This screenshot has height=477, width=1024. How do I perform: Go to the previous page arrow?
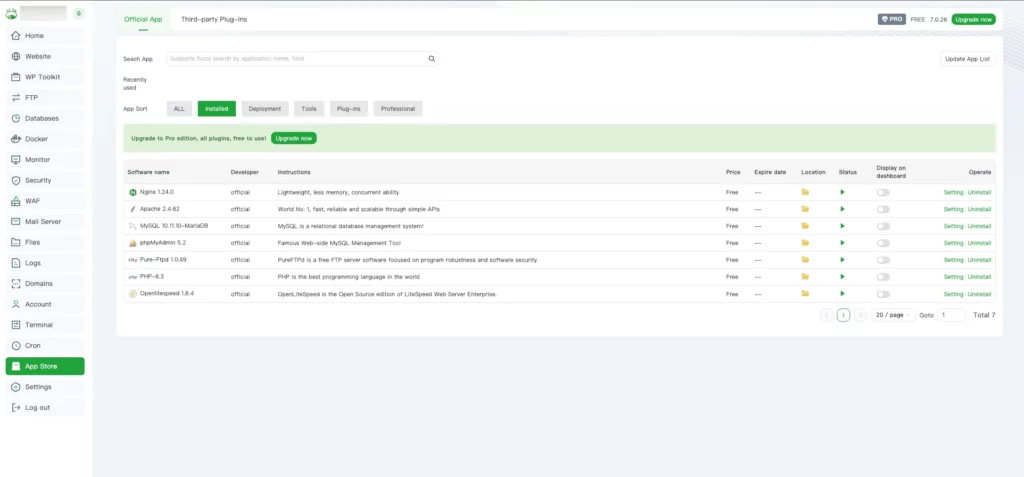pos(826,315)
